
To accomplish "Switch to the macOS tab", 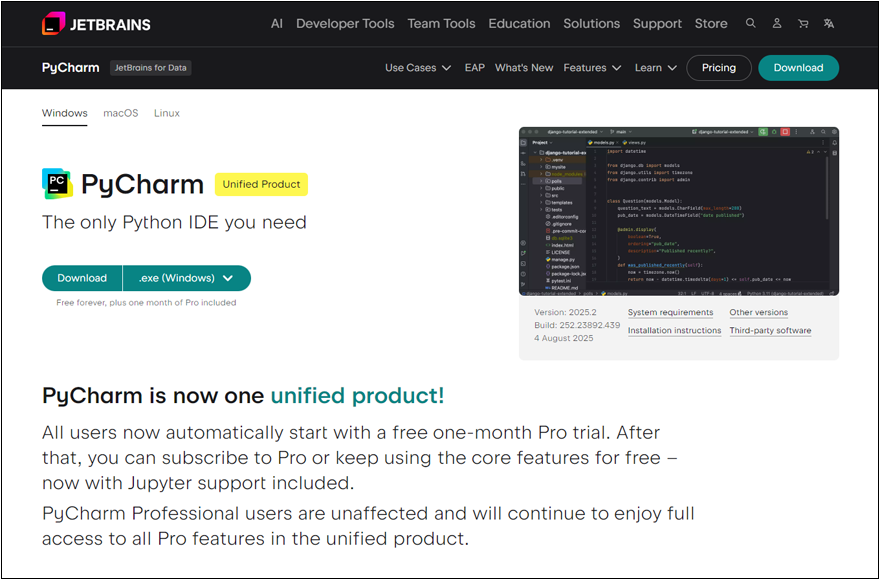I will (x=121, y=113).
